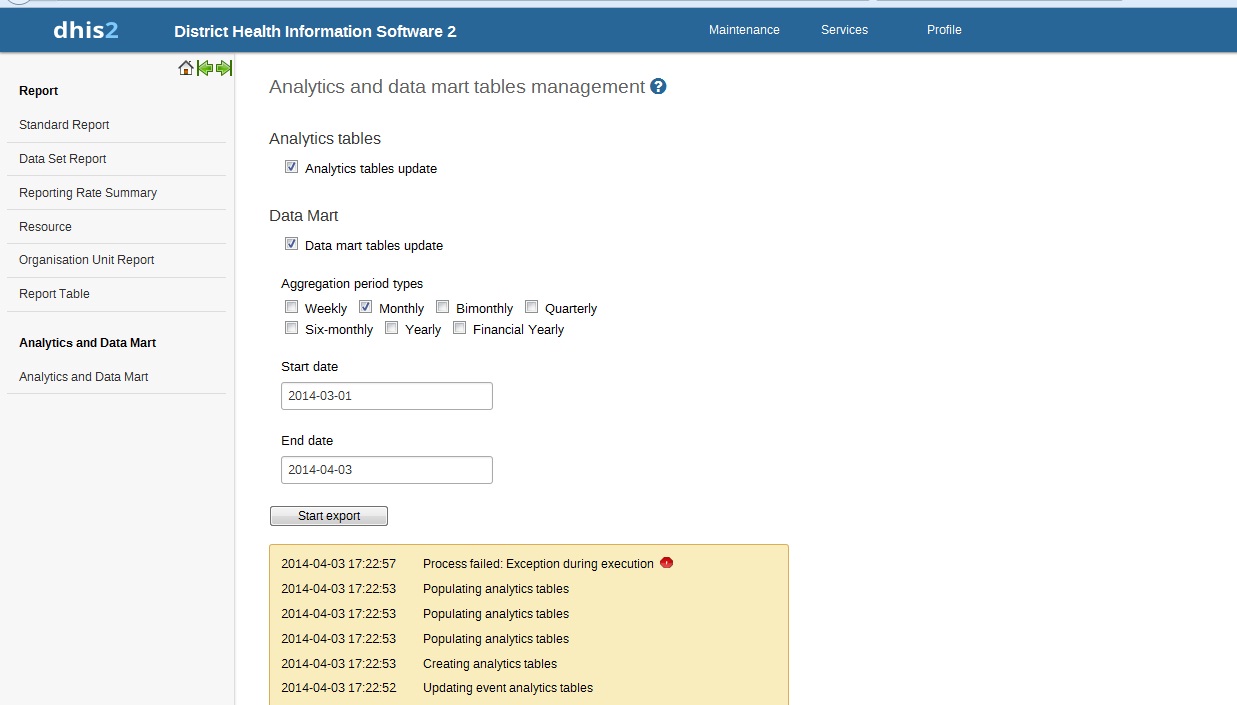Click the green collapse-menu left arrow icon
1237x705 pixels.
click(205, 68)
